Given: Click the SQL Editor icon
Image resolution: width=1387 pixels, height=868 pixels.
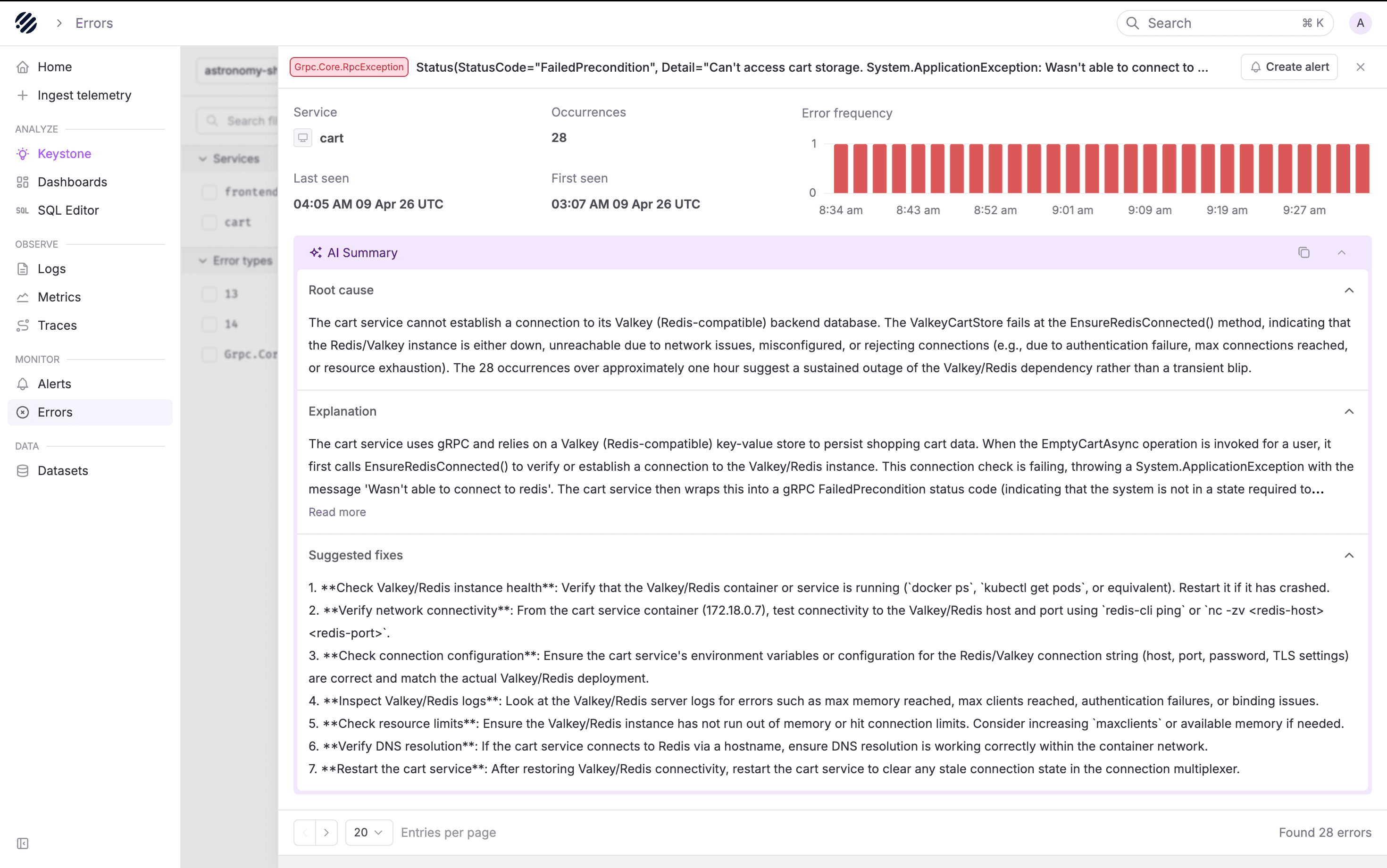Looking at the screenshot, I should click(x=22, y=211).
